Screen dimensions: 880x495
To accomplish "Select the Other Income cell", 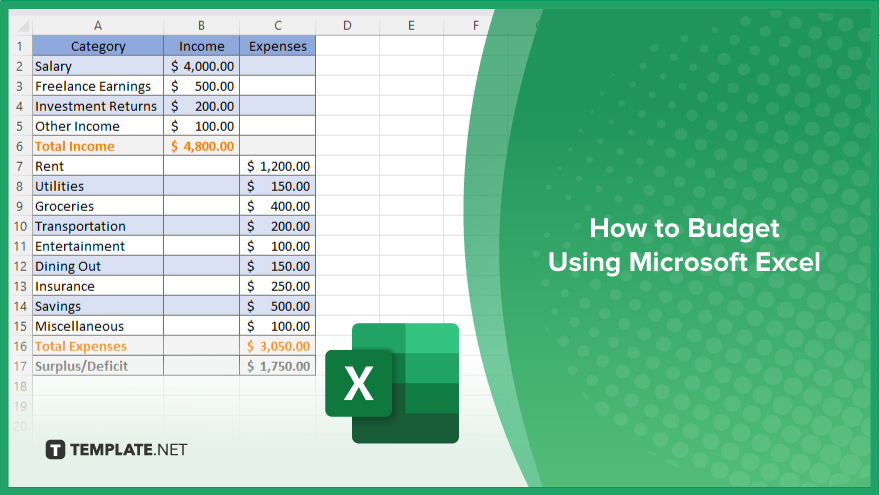I will tap(98, 126).
